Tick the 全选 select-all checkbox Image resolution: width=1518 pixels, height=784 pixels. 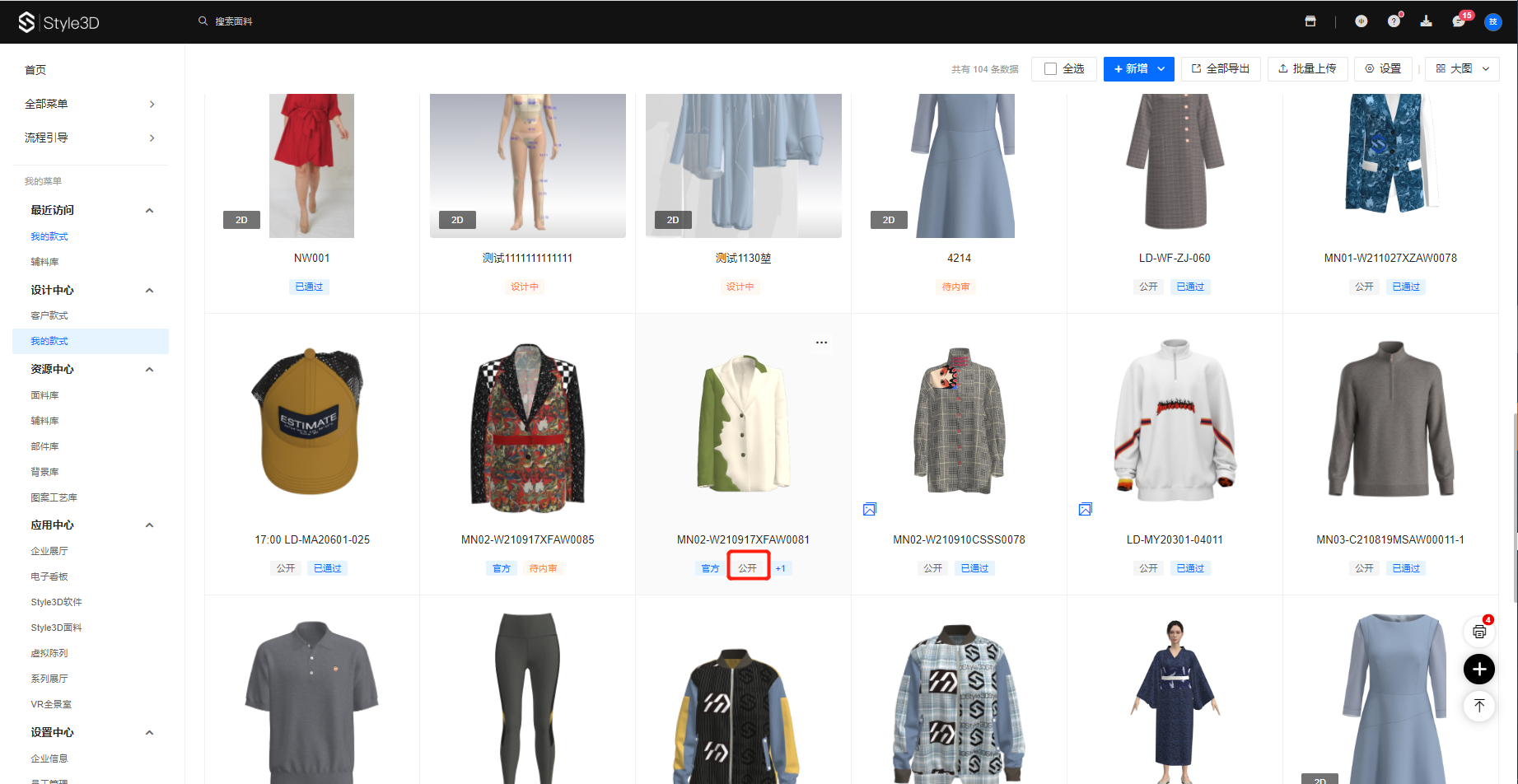point(1050,69)
